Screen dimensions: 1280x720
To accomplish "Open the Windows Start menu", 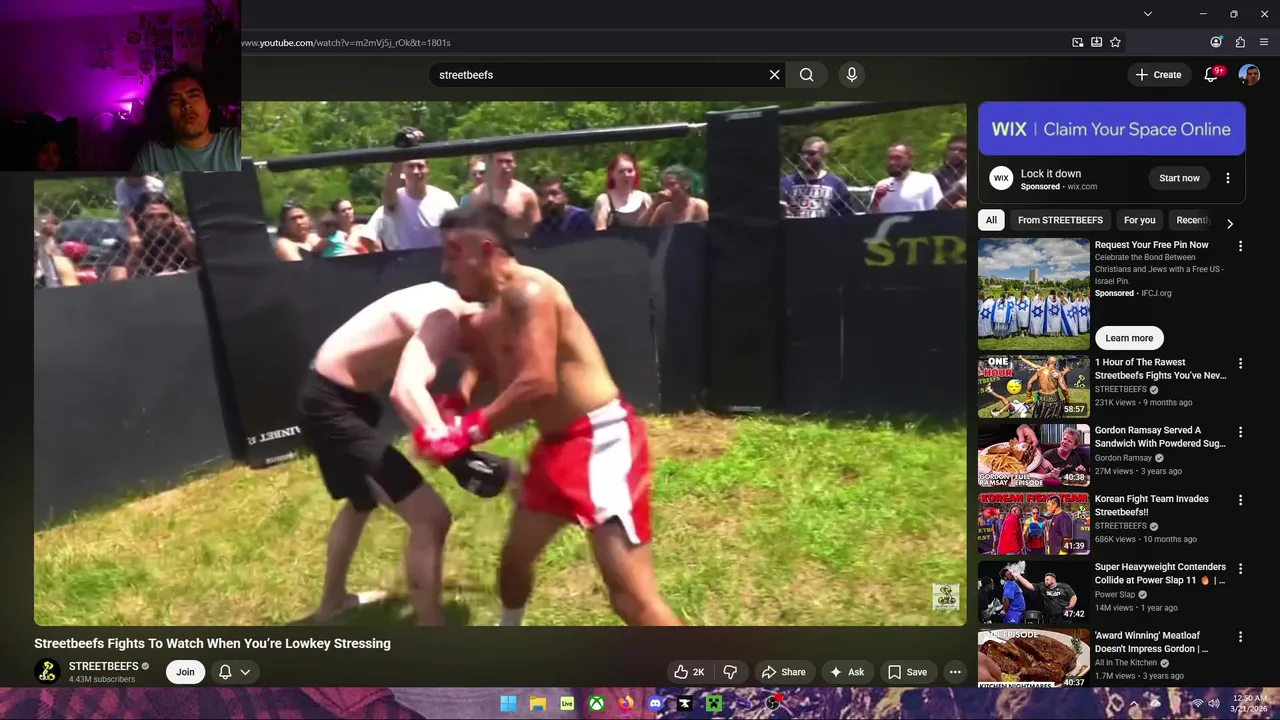I will [x=508, y=704].
